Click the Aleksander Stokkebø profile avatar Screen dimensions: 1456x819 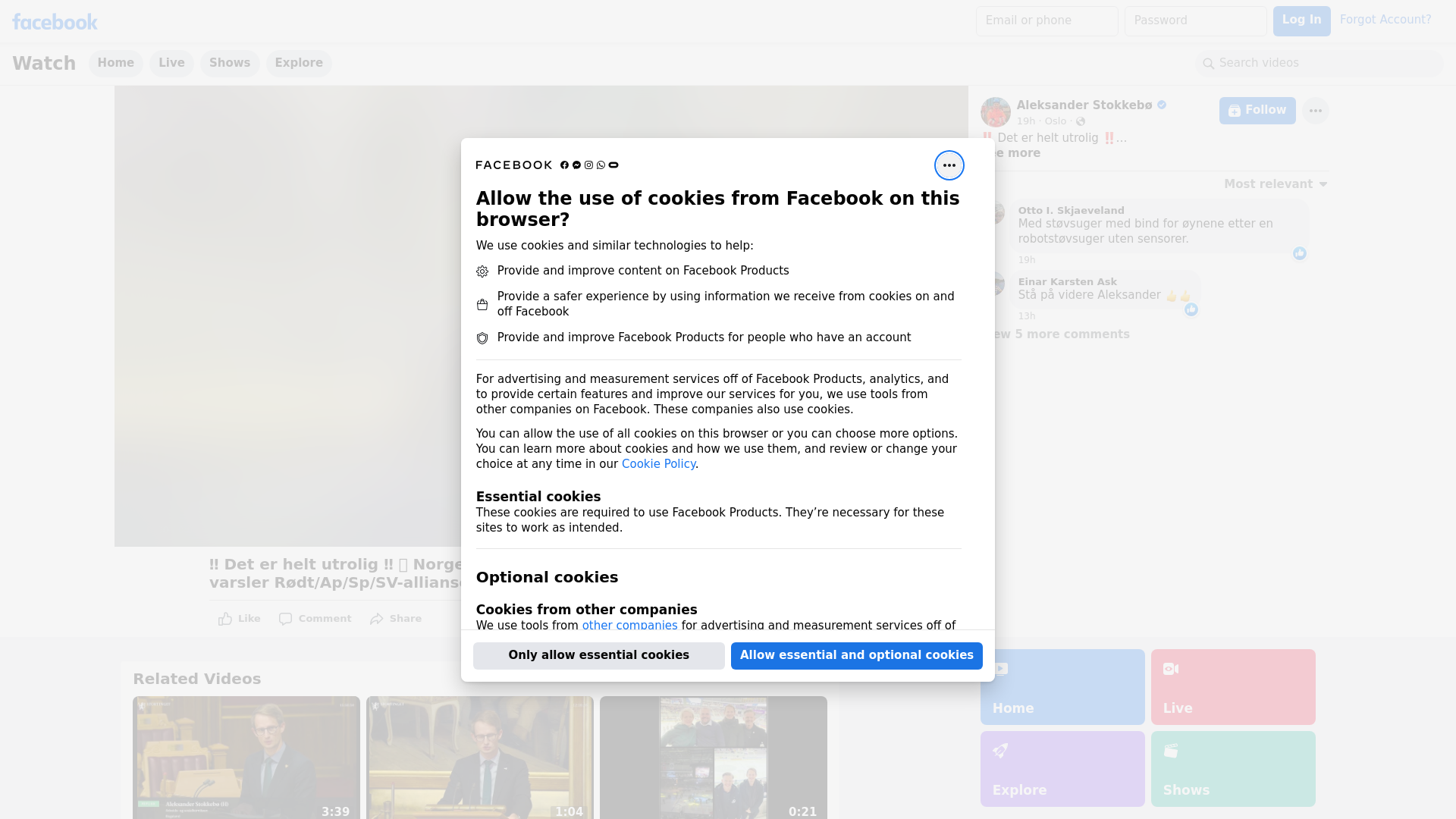995,112
